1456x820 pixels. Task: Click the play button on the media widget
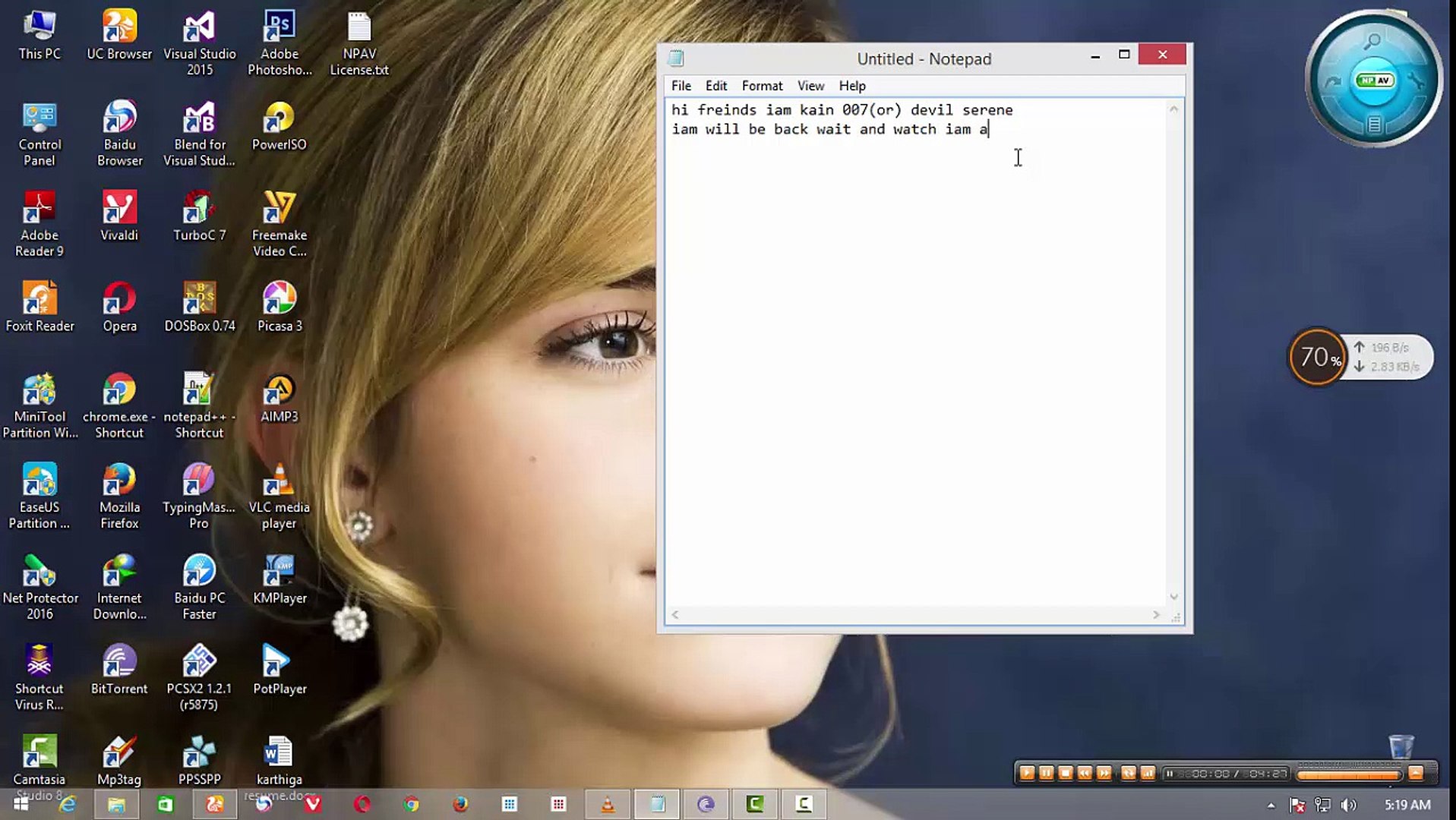click(1027, 773)
